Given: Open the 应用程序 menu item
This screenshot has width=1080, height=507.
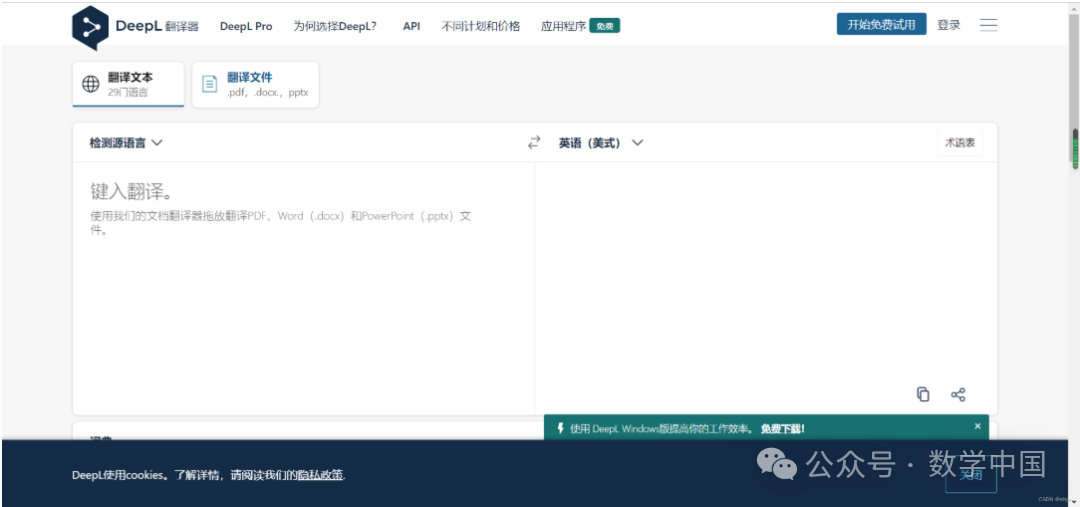Looking at the screenshot, I should (563, 26).
